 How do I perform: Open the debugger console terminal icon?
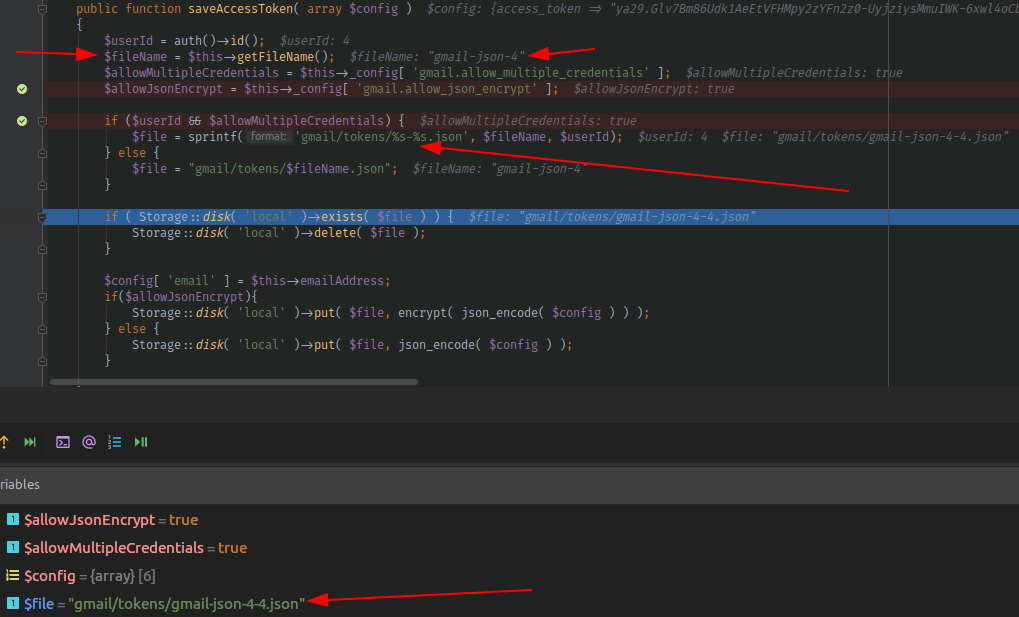tap(62, 441)
